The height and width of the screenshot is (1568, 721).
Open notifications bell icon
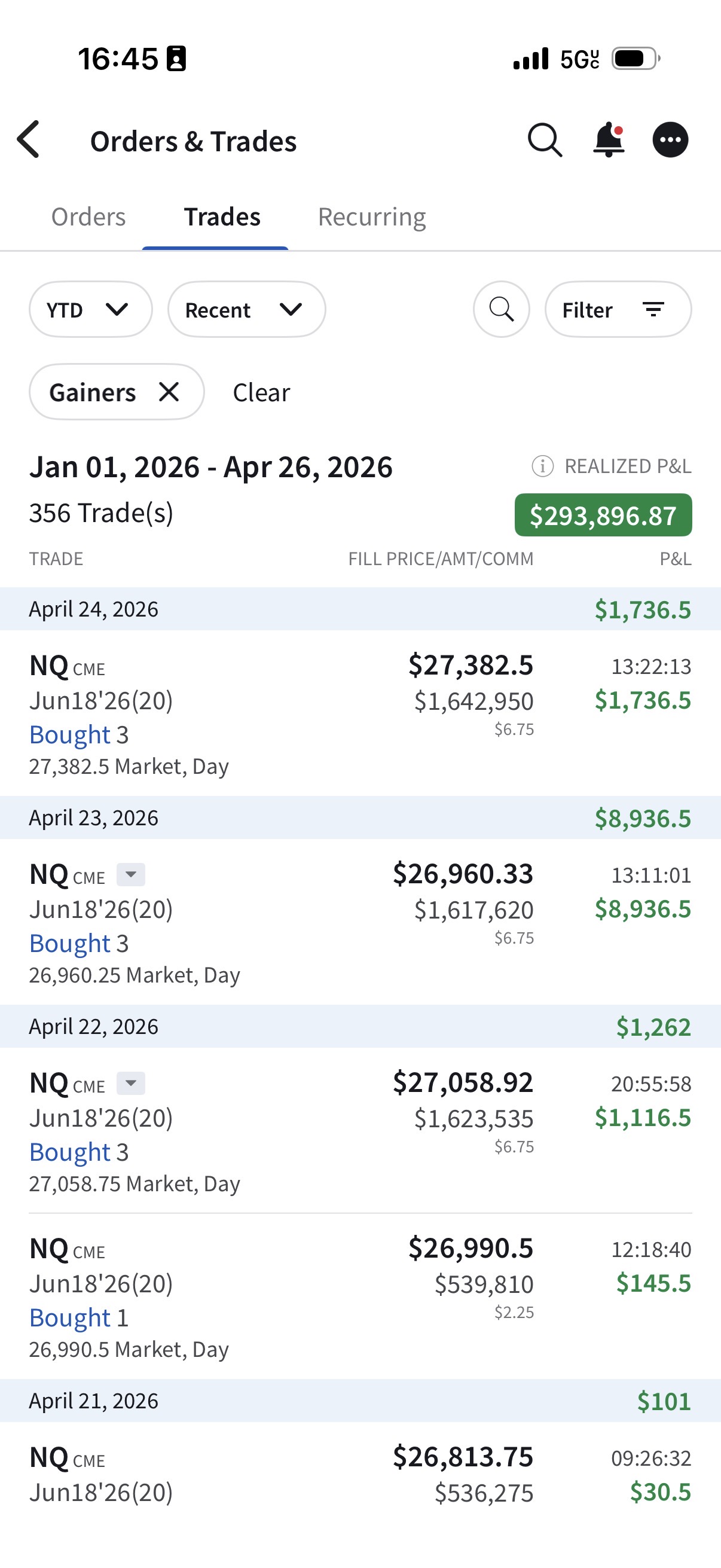[609, 140]
